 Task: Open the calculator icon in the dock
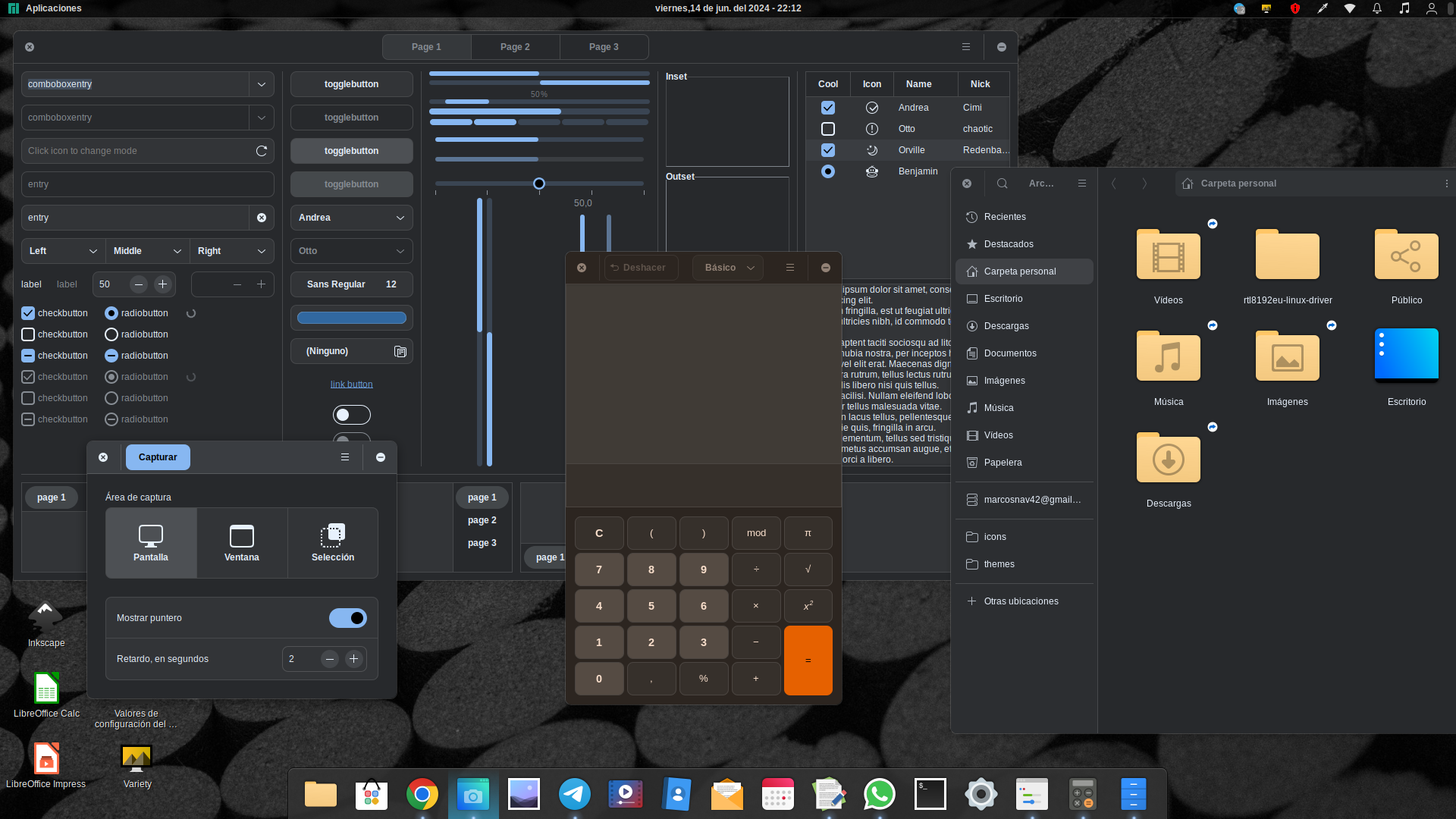click(1082, 794)
